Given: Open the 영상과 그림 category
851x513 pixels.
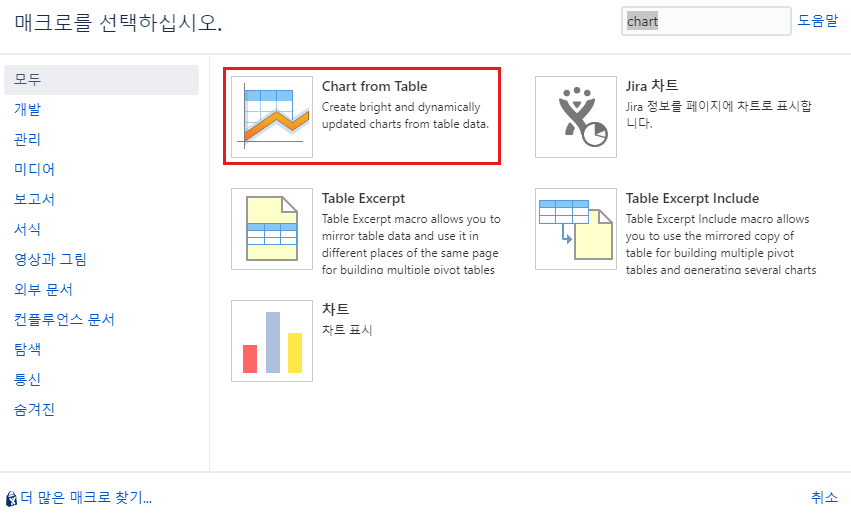Looking at the screenshot, I should point(50,259).
